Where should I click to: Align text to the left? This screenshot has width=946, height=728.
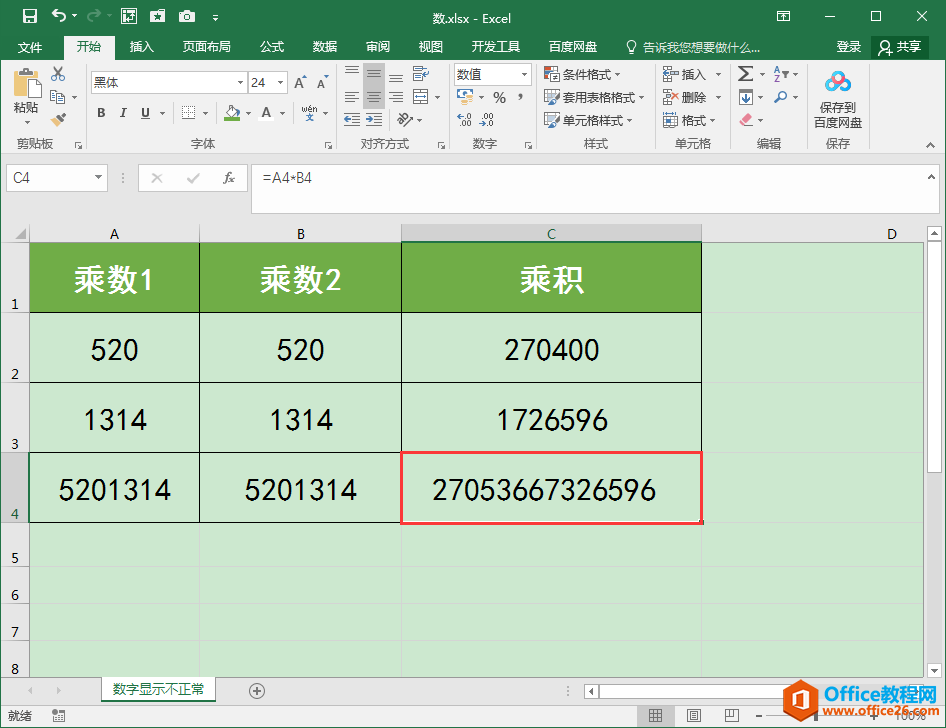(352, 97)
